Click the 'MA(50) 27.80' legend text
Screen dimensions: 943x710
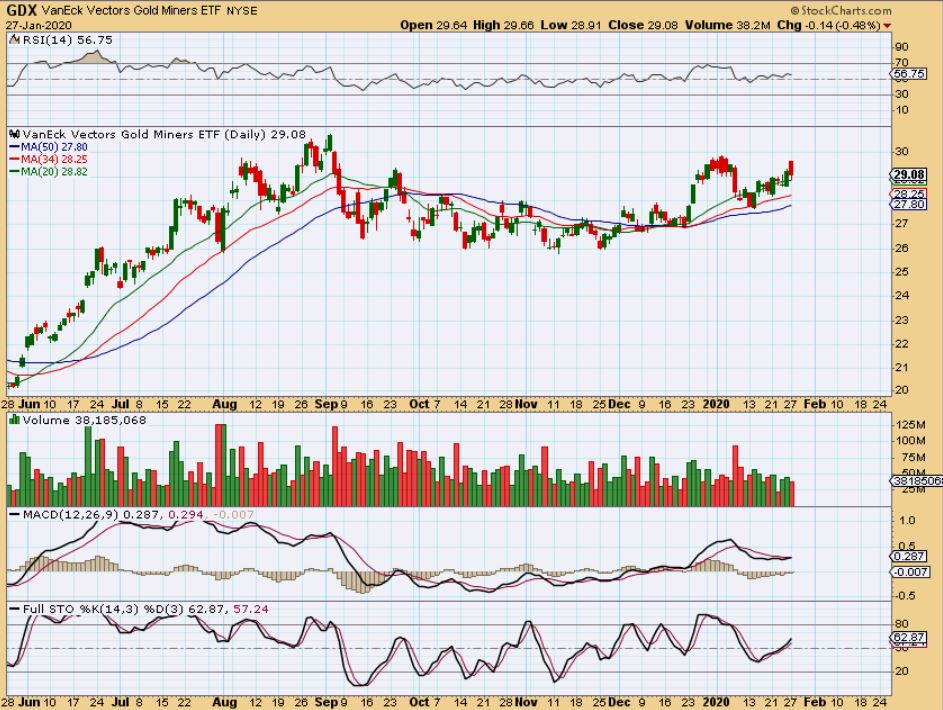pyautogui.click(x=54, y=147)
